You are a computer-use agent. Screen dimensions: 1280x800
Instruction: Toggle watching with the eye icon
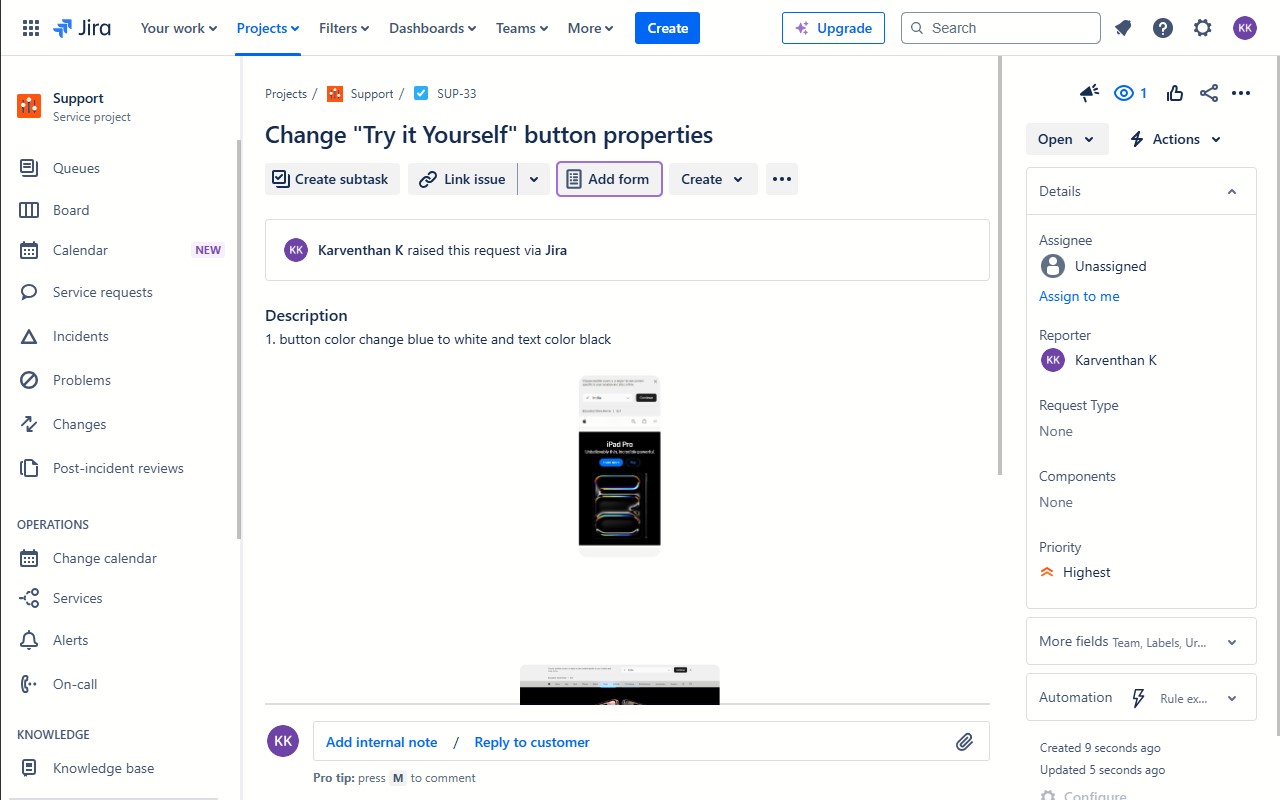click(1124, 92)
